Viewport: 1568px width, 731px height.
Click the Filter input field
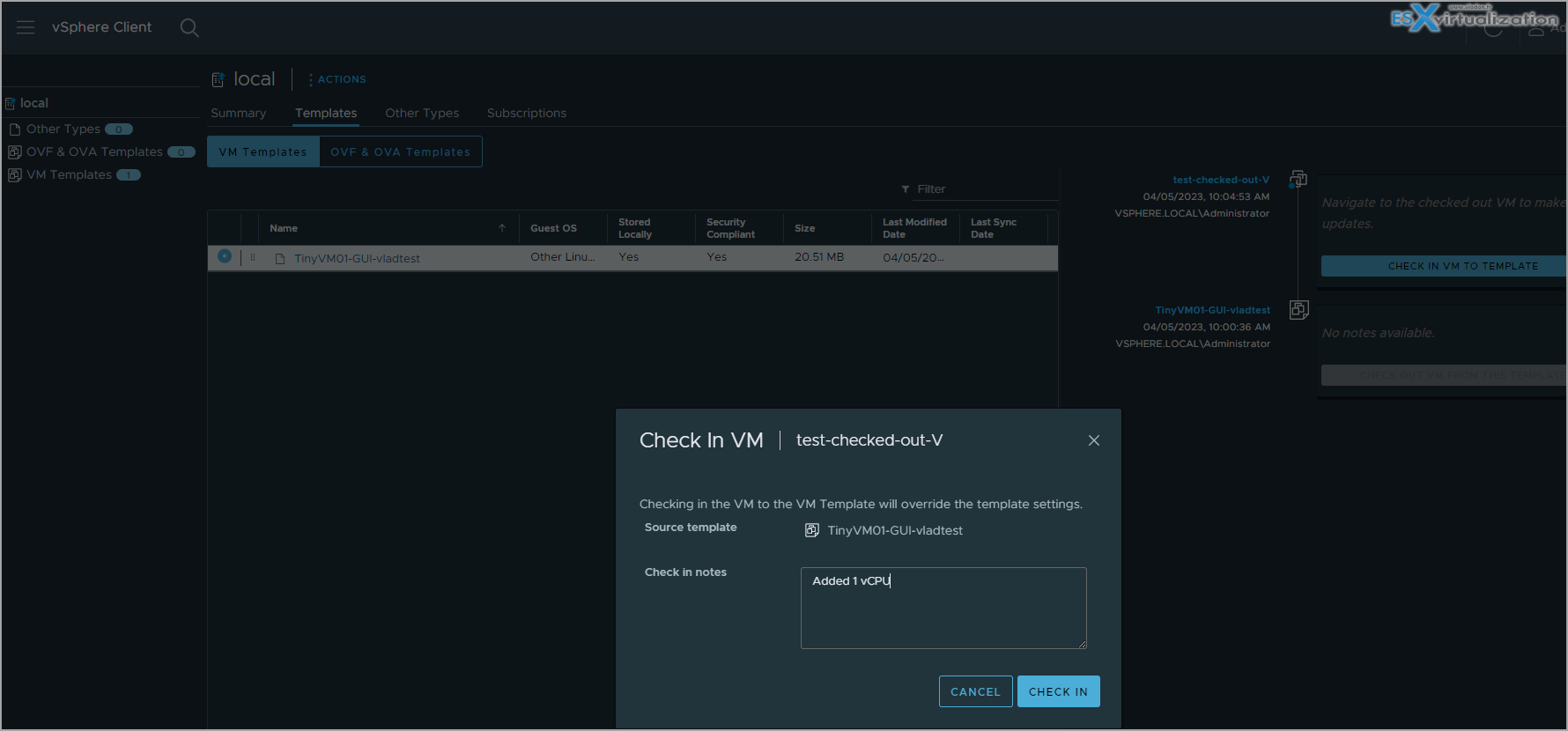pyautogui.click(x=987, y=189)
